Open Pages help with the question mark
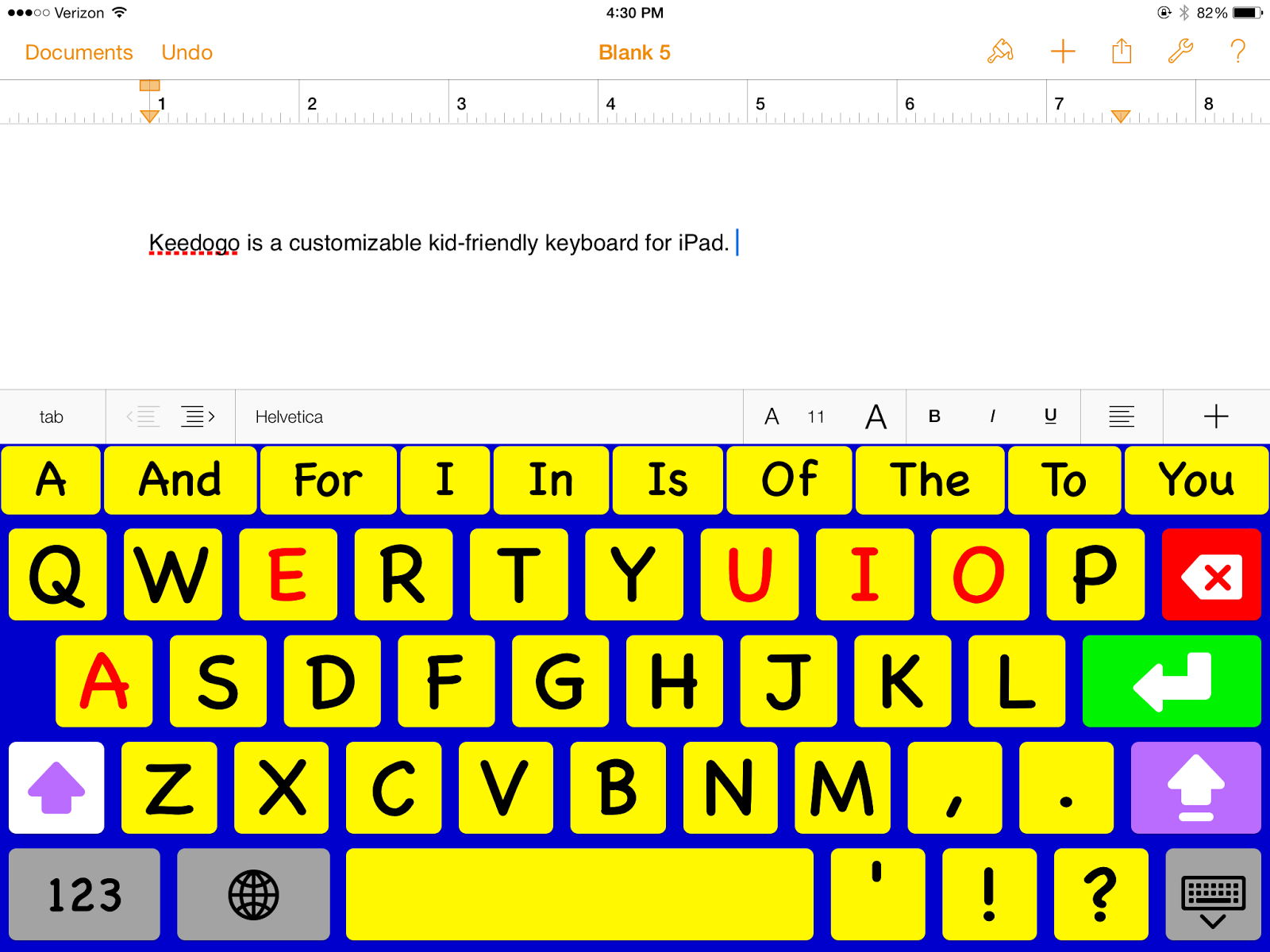 tap(1237, 52)
